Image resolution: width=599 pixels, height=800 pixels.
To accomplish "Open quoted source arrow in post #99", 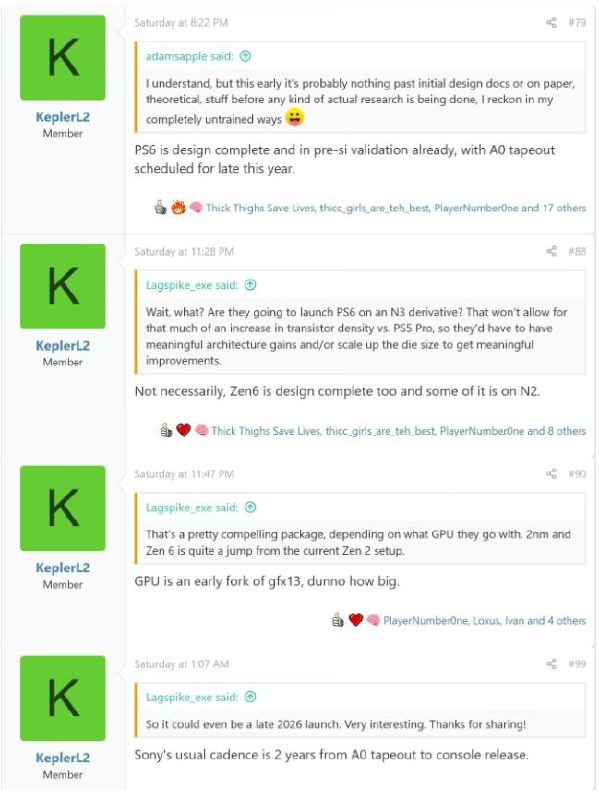I will coord(251,697).
